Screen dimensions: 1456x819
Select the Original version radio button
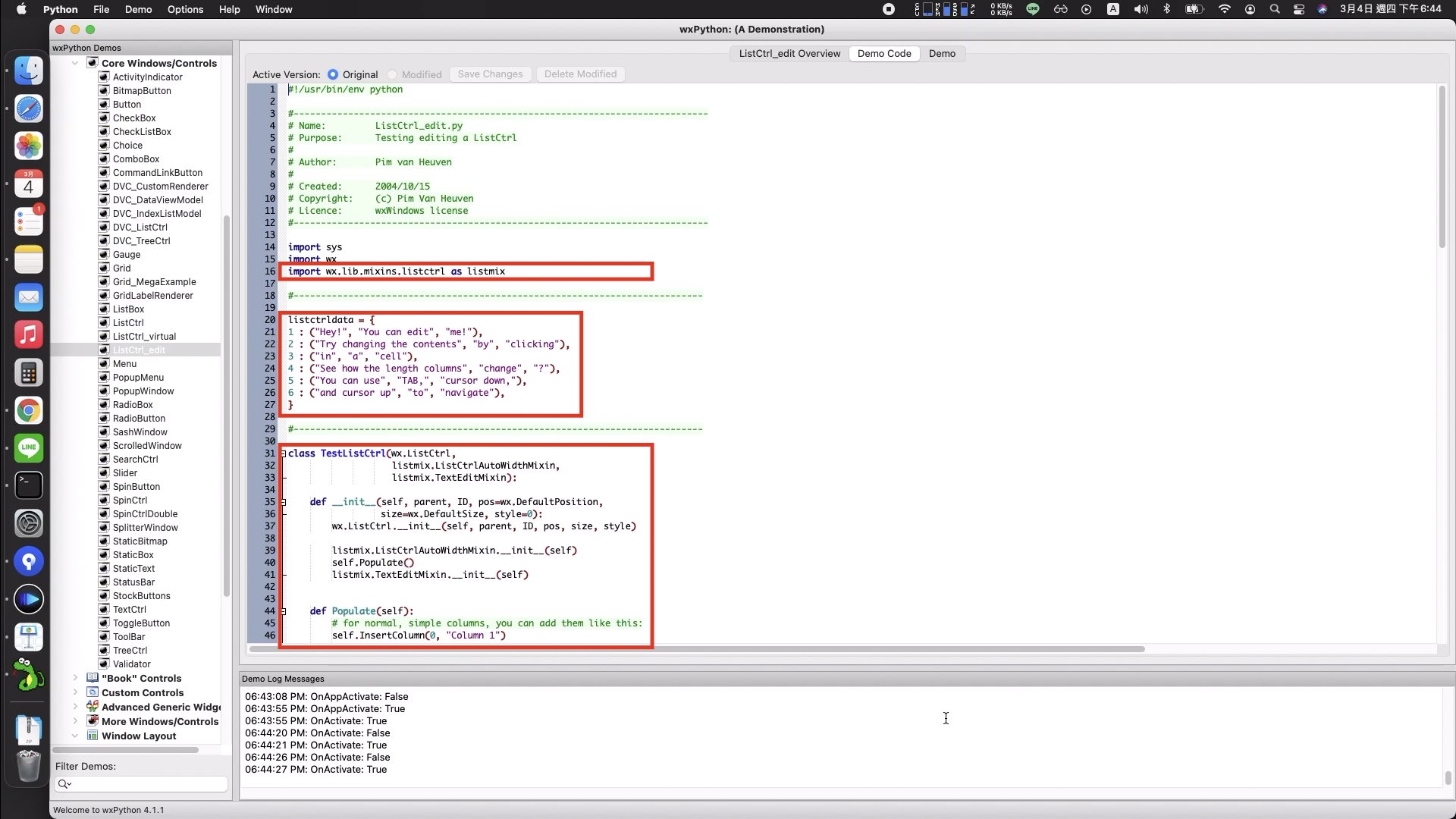pyautogui.click(x=333, y=74)
